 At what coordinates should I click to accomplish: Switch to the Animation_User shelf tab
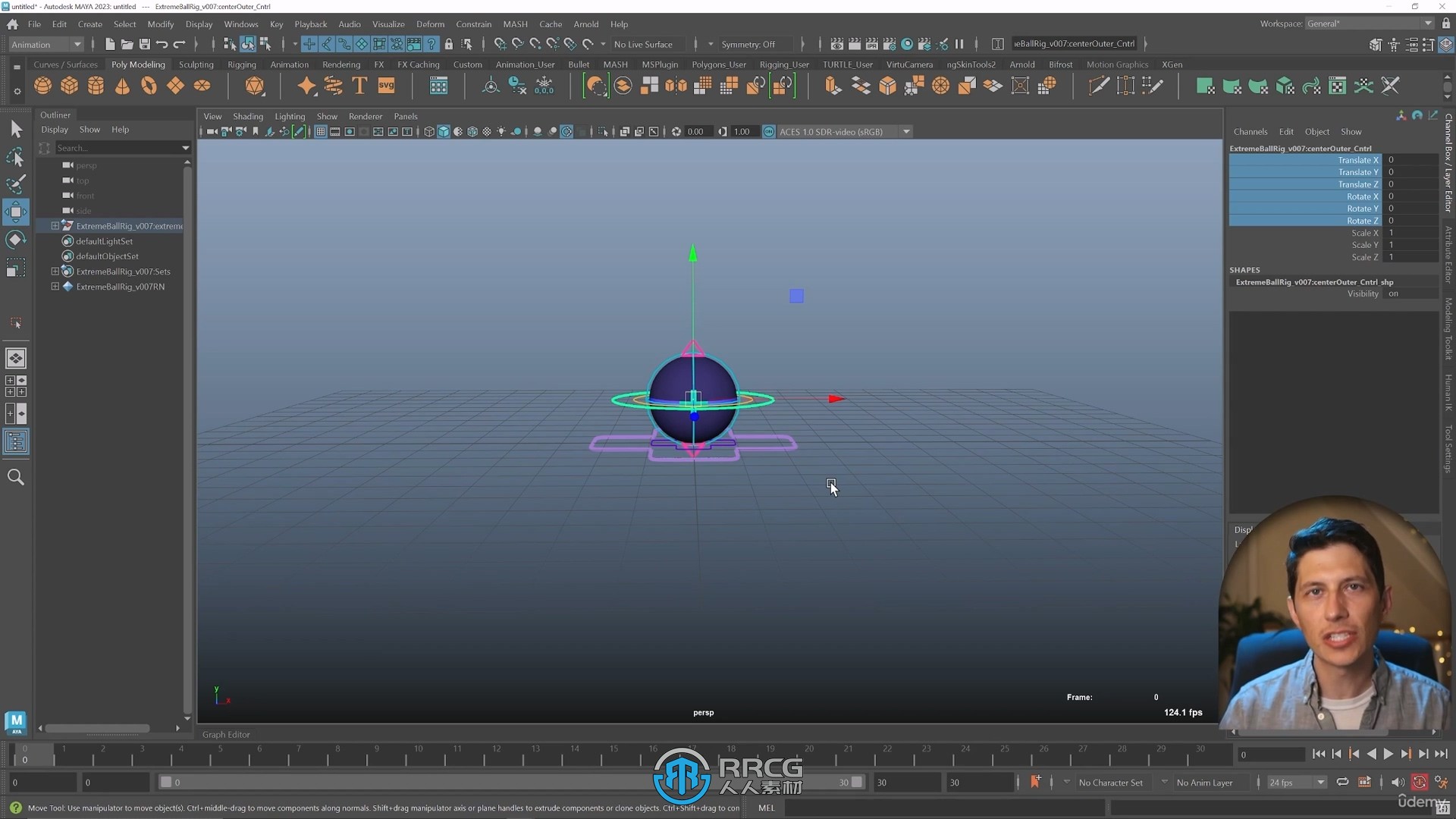pos(525,64)
